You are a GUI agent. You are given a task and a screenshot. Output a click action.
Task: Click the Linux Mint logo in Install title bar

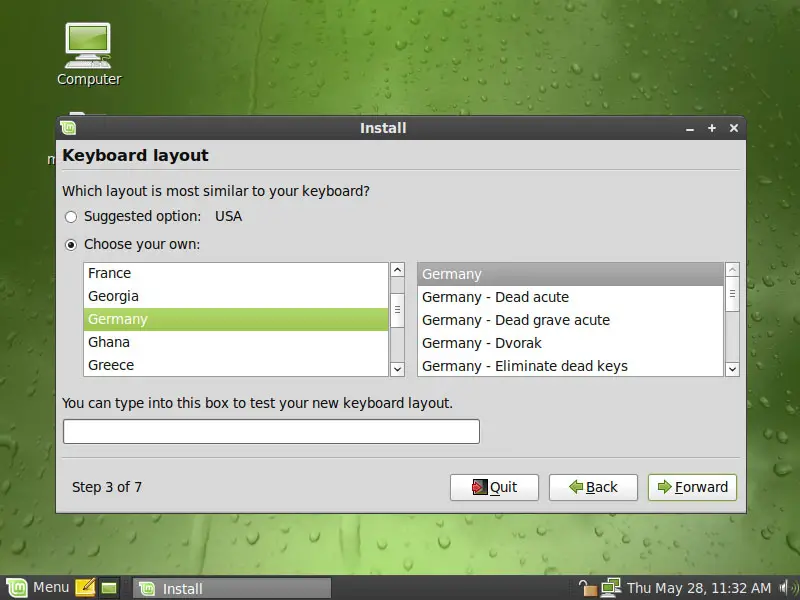(x=68, y=128)
